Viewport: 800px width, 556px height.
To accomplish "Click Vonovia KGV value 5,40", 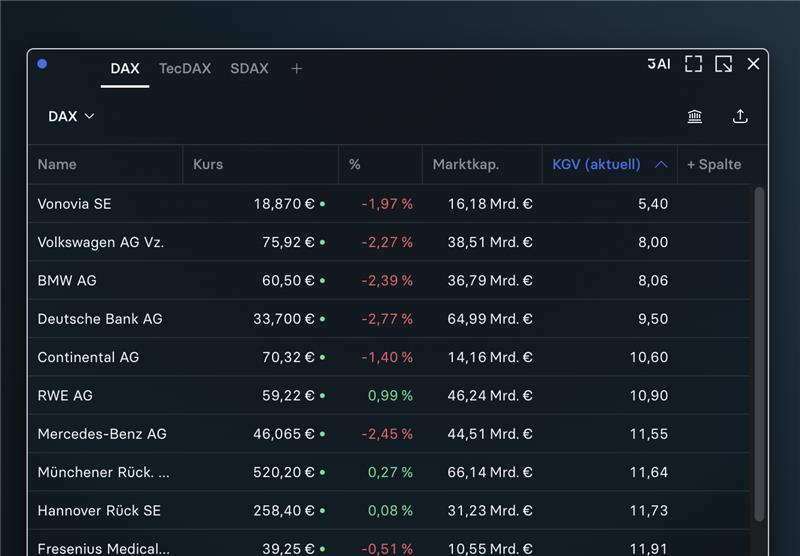I will [x=653, y=204].
